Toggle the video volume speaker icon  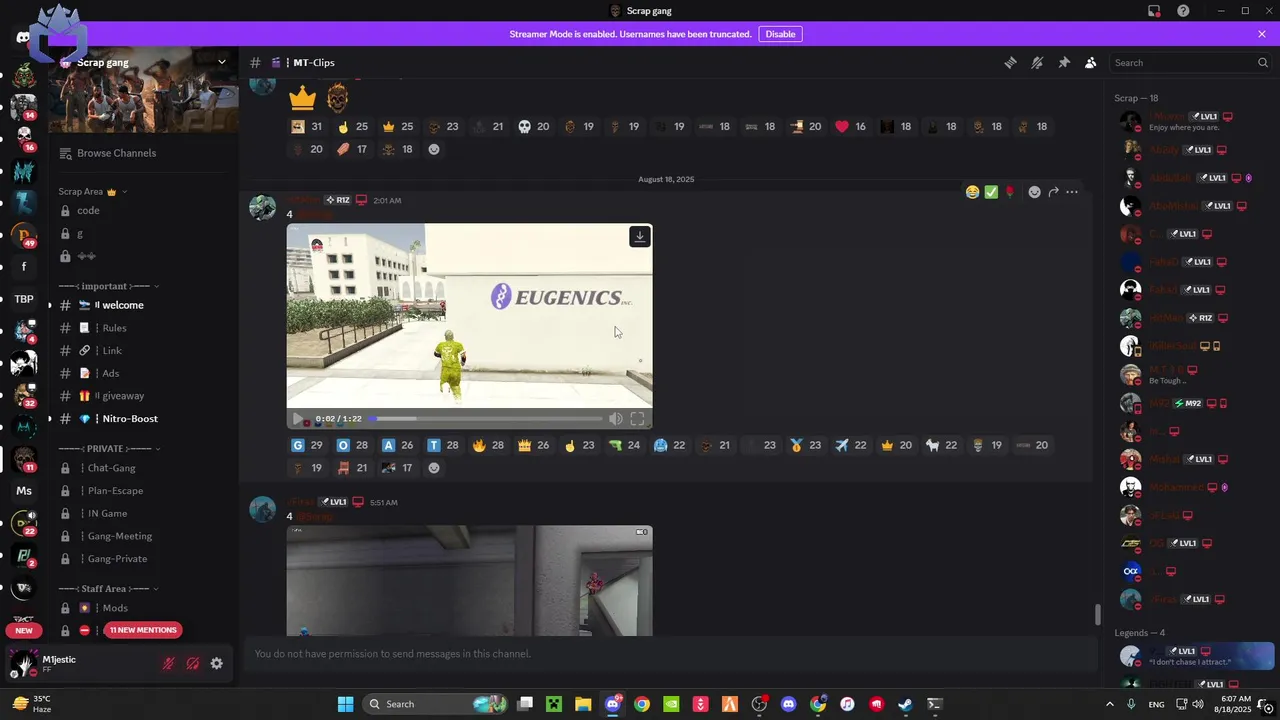coord(616,419)
